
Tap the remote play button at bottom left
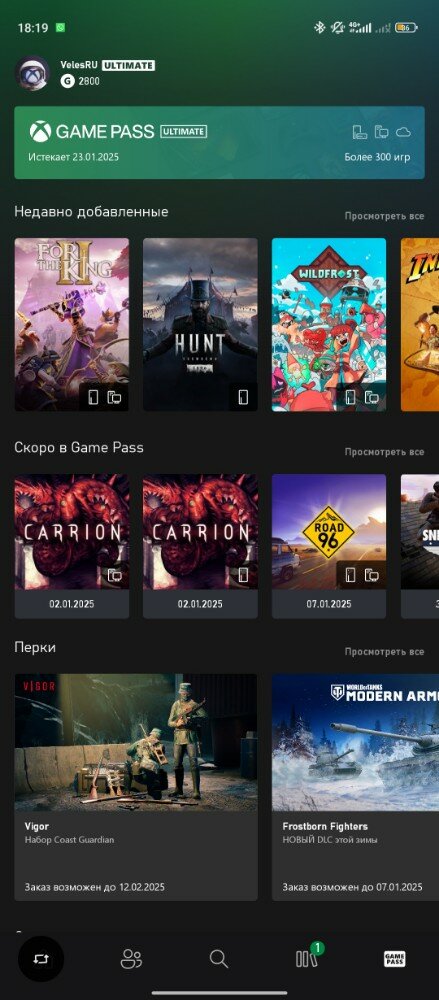[41, 958]
